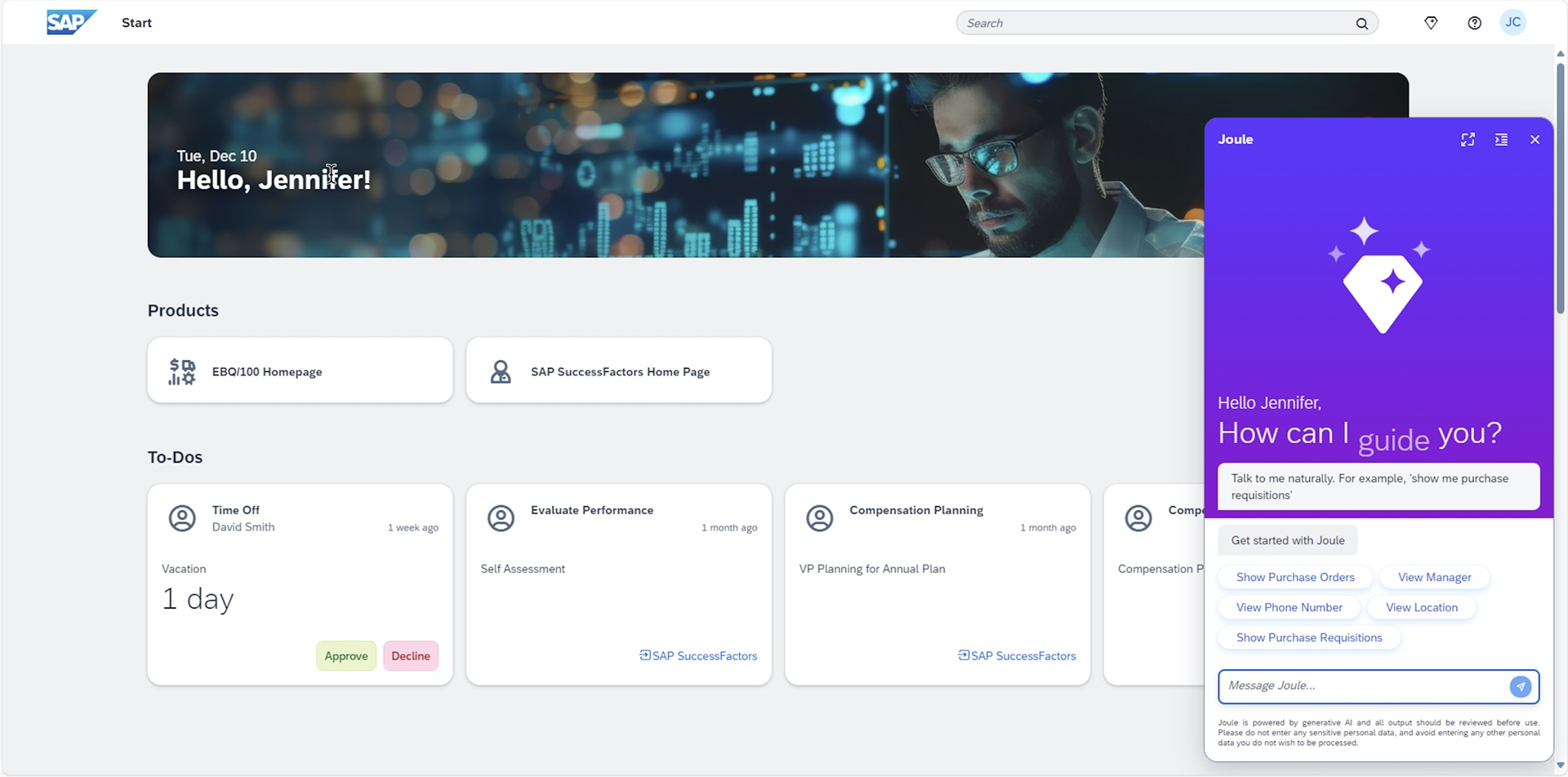Send the message to Joule
The height and width of the screenshot is (777, 1568).
coord(1520,686)
